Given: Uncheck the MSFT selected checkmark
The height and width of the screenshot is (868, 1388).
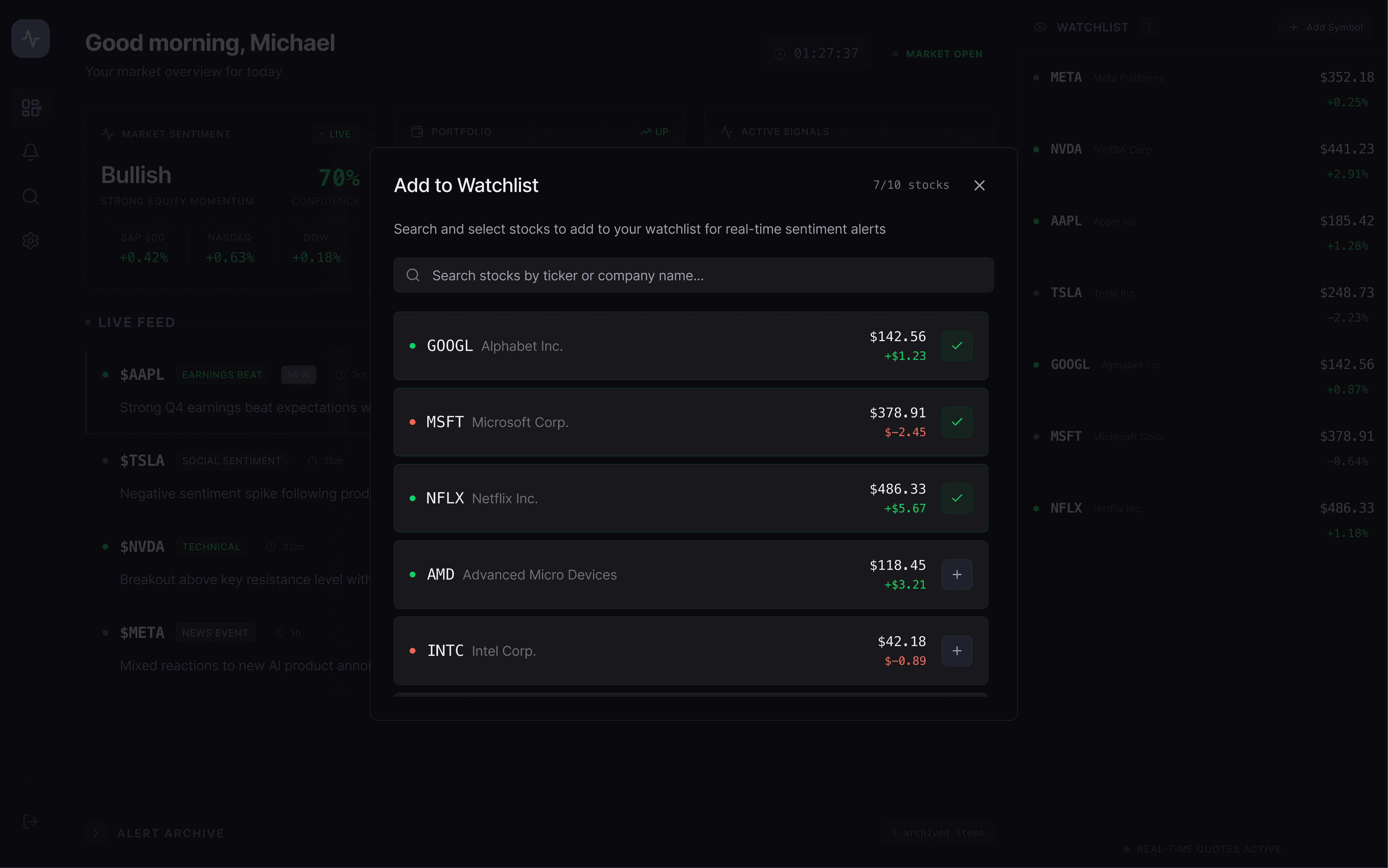Looking at the screenshot, I should 957,422.
